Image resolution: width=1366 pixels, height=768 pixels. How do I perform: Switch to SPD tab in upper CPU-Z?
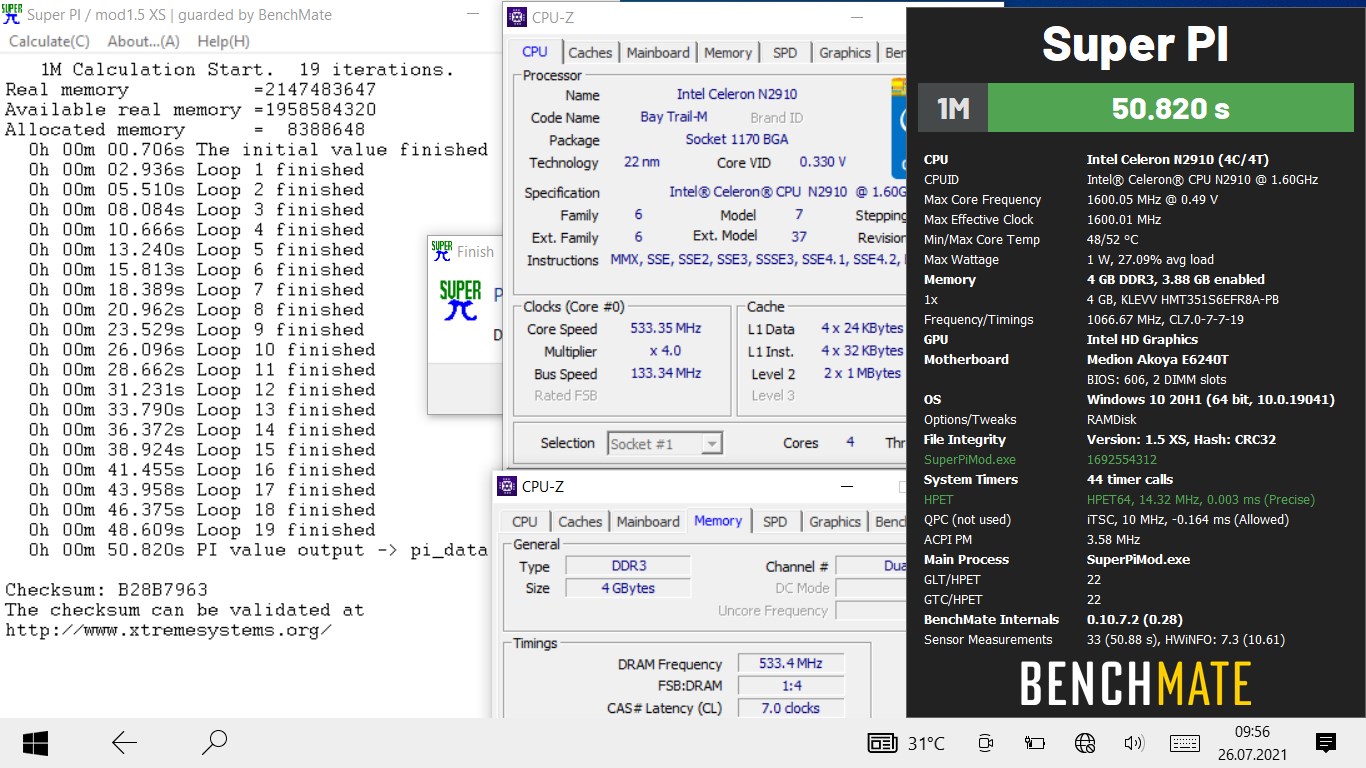click(785, 53)
